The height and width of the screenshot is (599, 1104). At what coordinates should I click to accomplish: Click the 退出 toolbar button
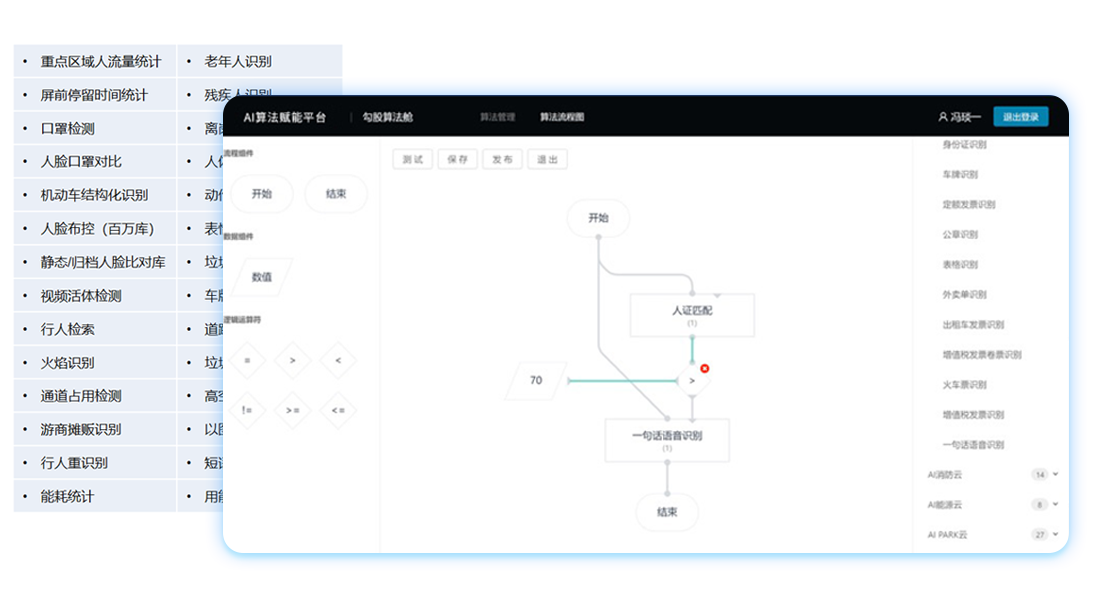click(547, 160)
